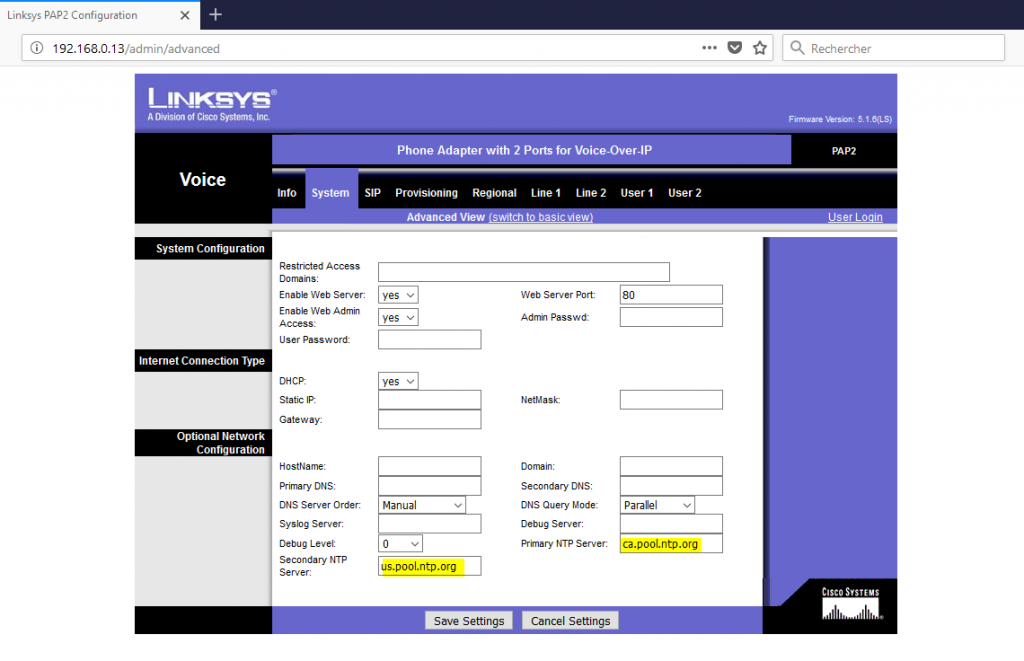This screenshot has height=661, width=1024.
Task: Click the site info icon in the address bar
Action: click(37, 47)
